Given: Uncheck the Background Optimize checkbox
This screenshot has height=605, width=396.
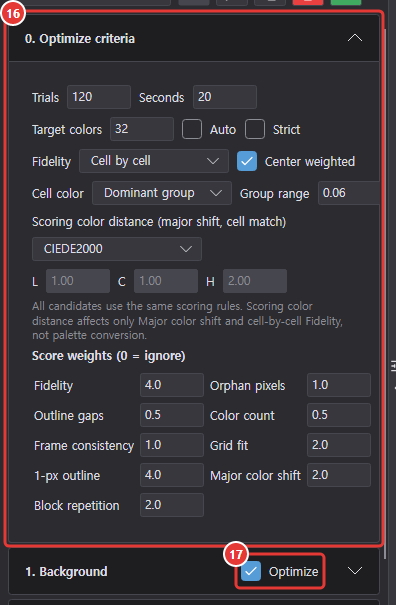Looking at the screenshot, I should (251, 571).
